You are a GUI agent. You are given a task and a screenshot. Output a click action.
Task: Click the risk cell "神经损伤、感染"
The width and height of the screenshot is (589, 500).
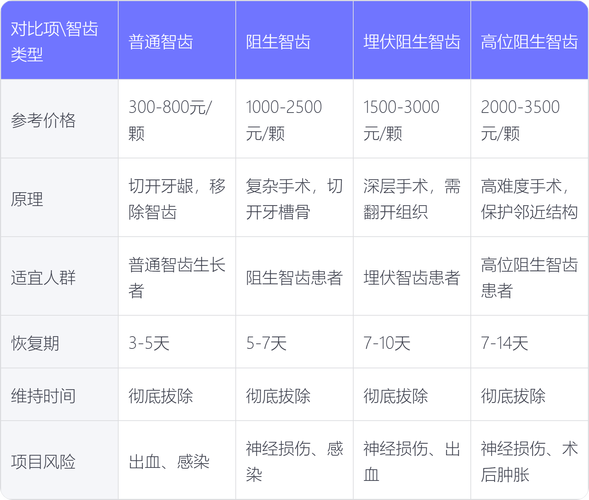pos(294,460)
